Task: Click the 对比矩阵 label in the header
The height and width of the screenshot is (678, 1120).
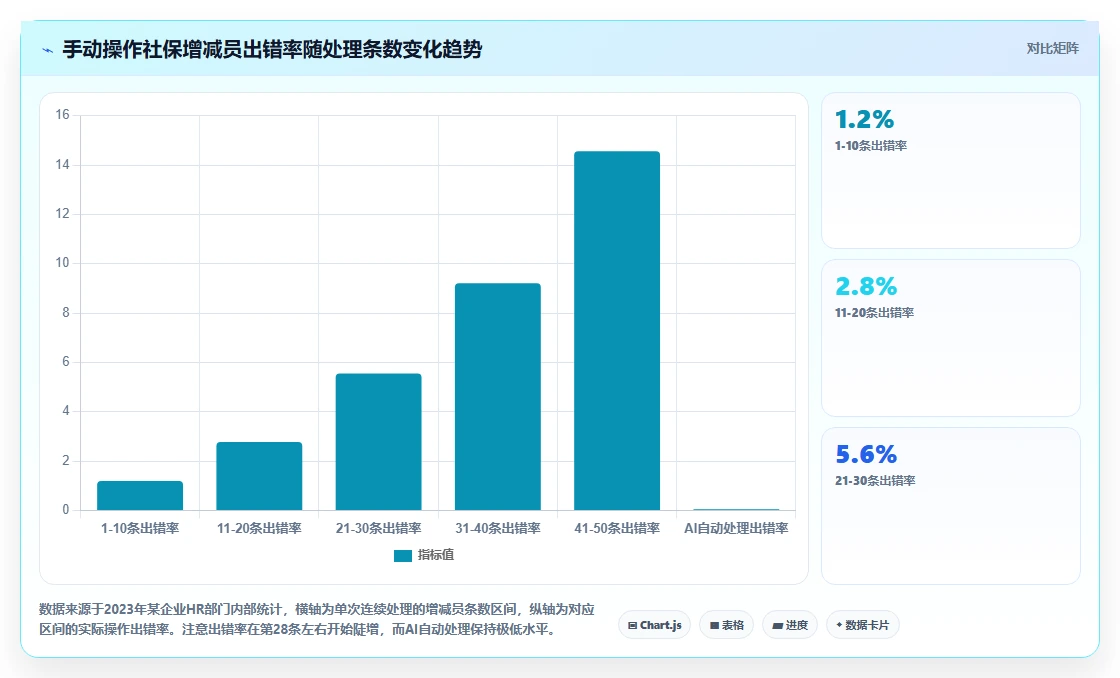Action: 1052,49
